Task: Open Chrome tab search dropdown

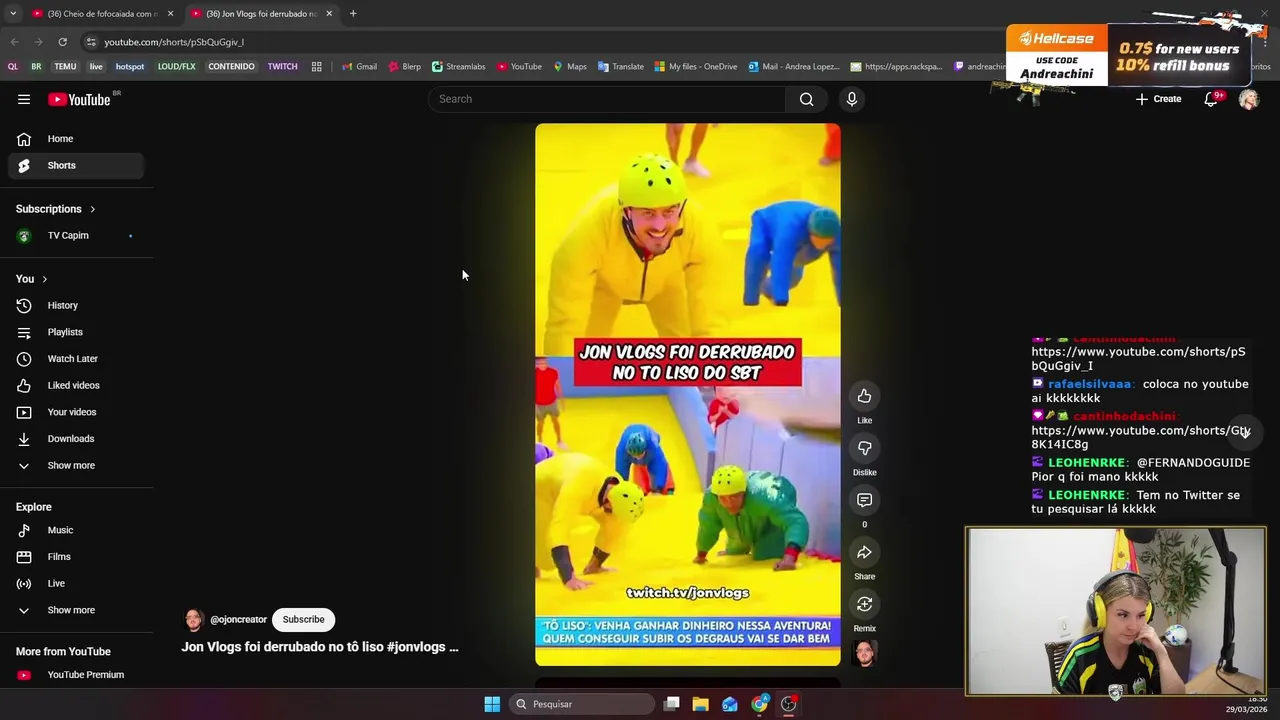Action: [13, 14]
